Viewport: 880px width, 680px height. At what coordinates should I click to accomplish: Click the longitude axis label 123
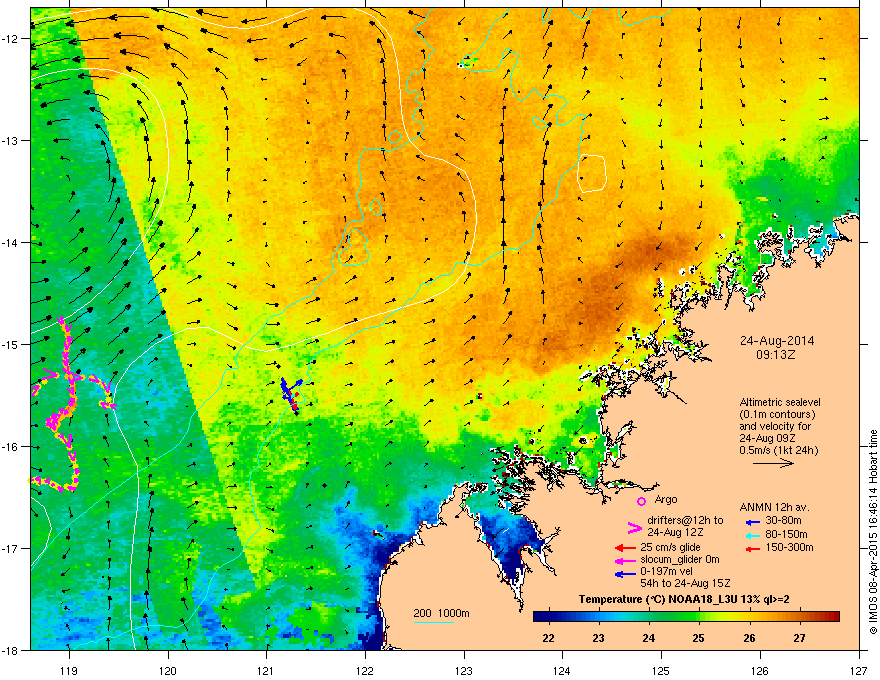click(x=464, y=670)
